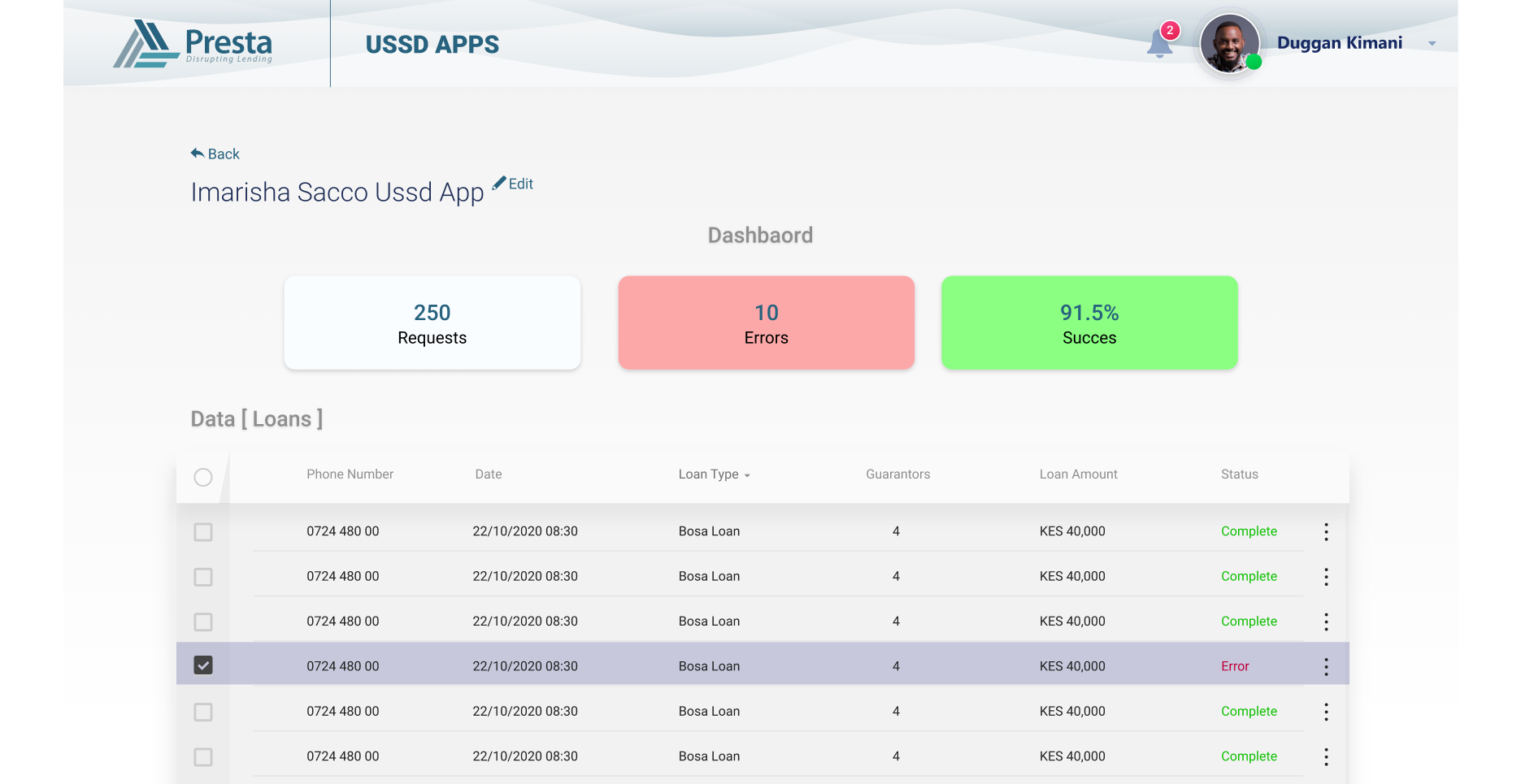Click the red Error status
The width and height of the screenshot is (1521, 784).
pos(1235,666)
